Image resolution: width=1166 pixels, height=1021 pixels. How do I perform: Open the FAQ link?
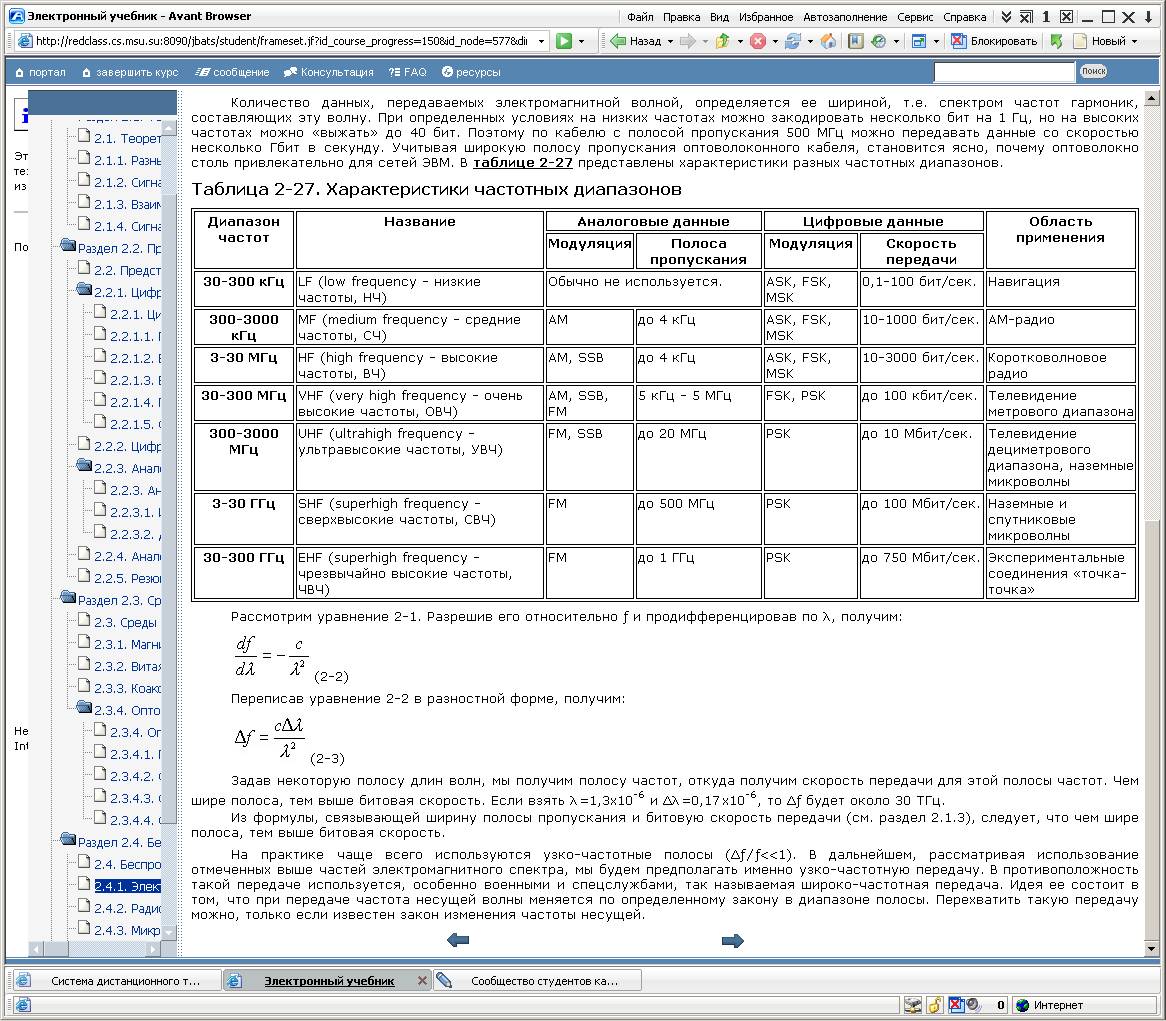click(x=408, y=72)
